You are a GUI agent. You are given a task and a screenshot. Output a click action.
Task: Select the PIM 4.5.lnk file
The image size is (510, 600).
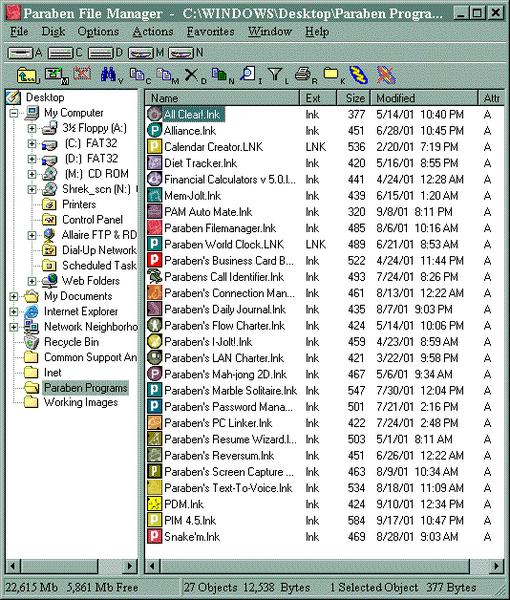[x=190, y=520]
